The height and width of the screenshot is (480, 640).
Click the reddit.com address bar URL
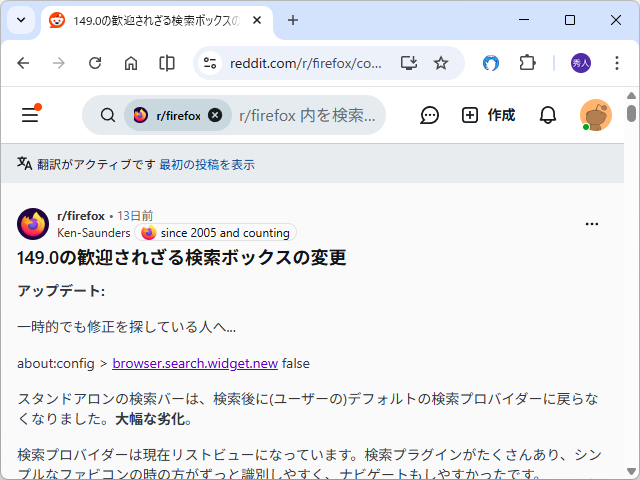[306, 63]
